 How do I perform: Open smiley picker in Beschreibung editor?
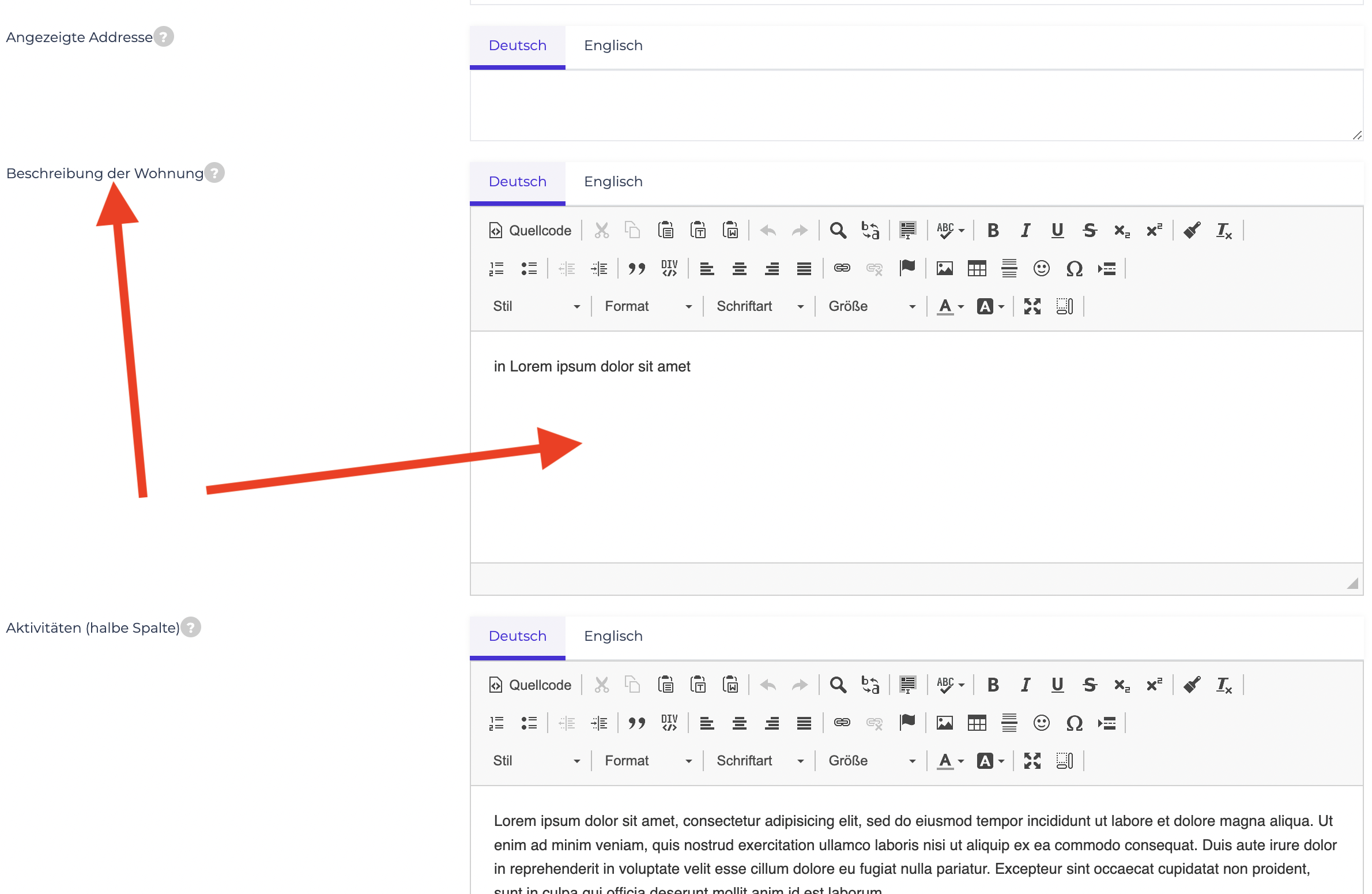click(x=1041, y=268)
